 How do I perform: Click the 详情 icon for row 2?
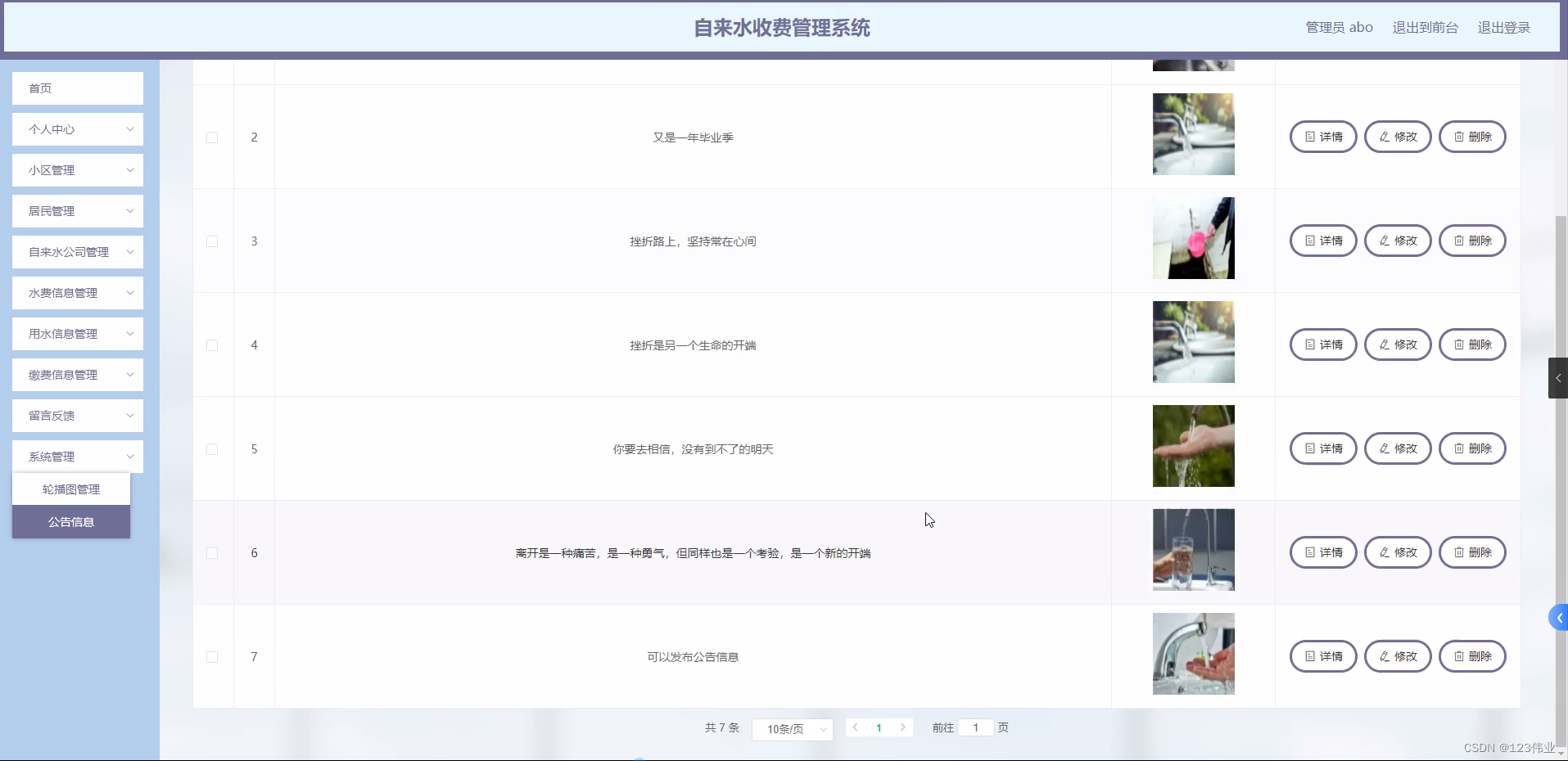click(x=1311, y=136)
